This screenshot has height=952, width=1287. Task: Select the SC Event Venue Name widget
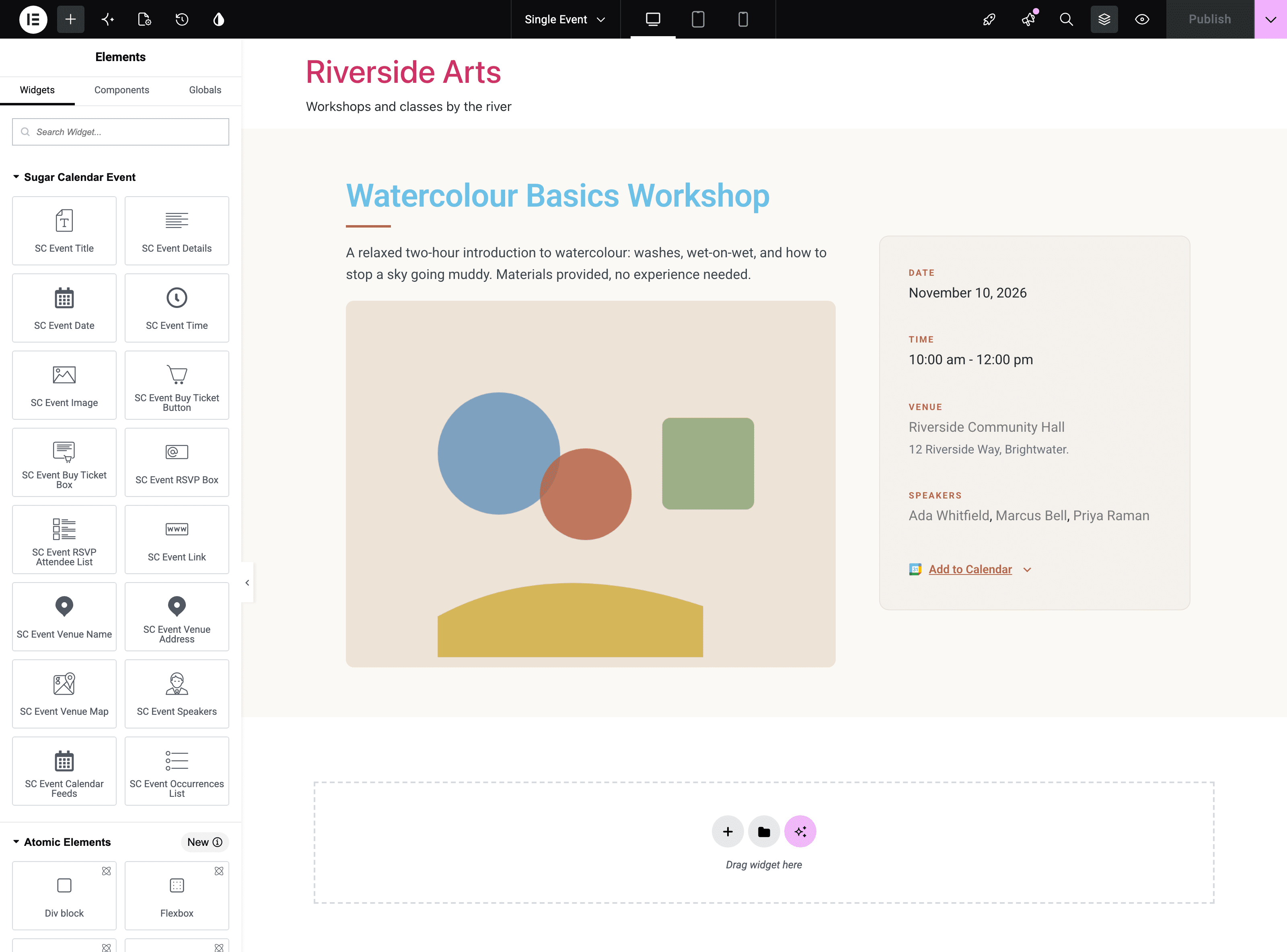click(x=64, y=617)
